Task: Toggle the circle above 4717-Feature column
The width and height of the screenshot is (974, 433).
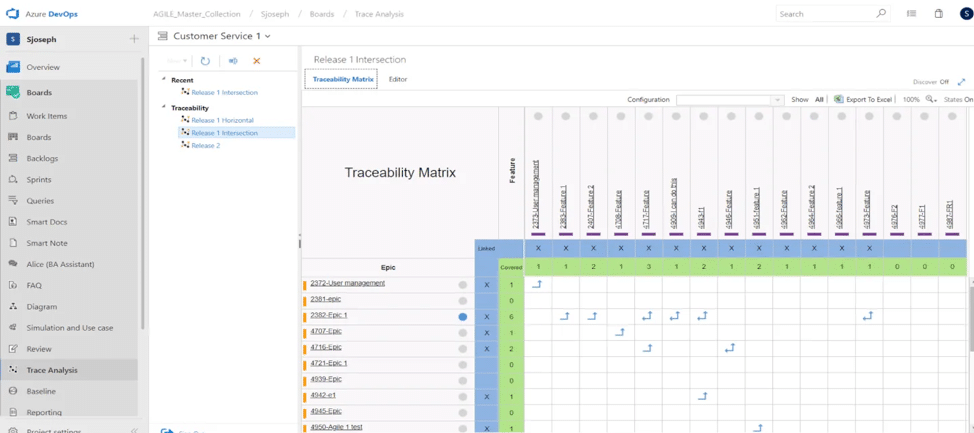Action: pyautogui.click(x=649, y=116)
